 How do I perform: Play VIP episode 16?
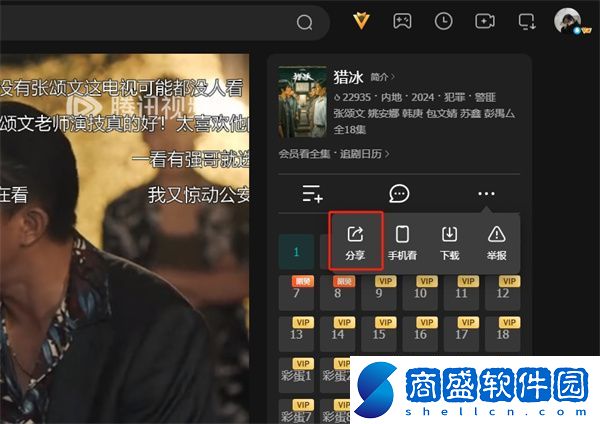[x=420, y=334]
